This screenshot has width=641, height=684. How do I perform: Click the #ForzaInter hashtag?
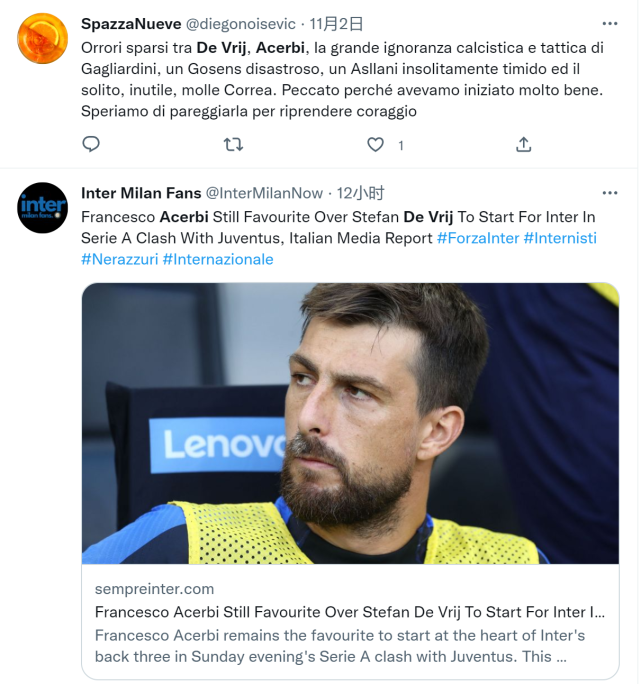click(478, 238)
